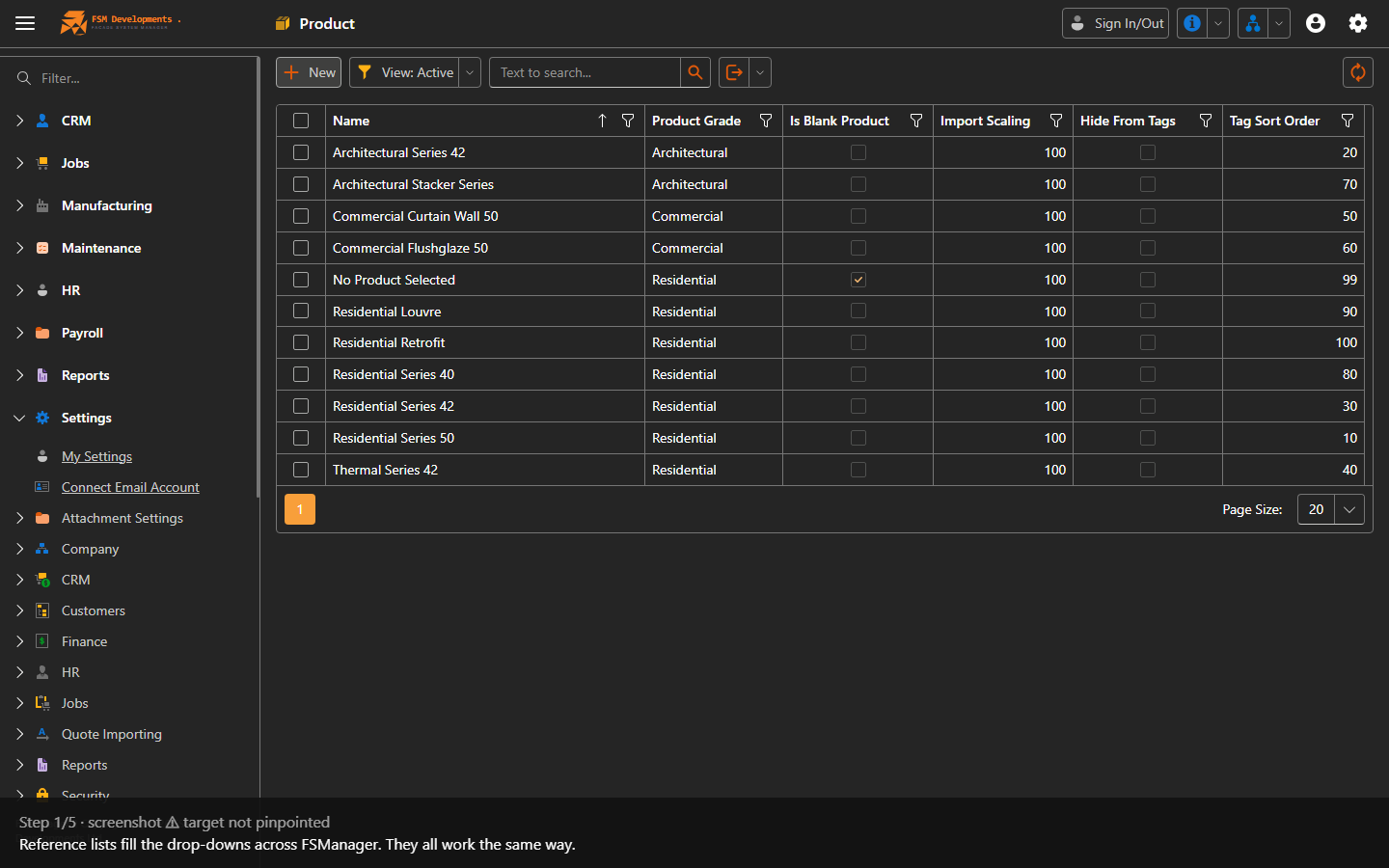Collapse the Settings section
This screenshot has height=868, width=1389.
pyautogui.click(x=19, y=418)
